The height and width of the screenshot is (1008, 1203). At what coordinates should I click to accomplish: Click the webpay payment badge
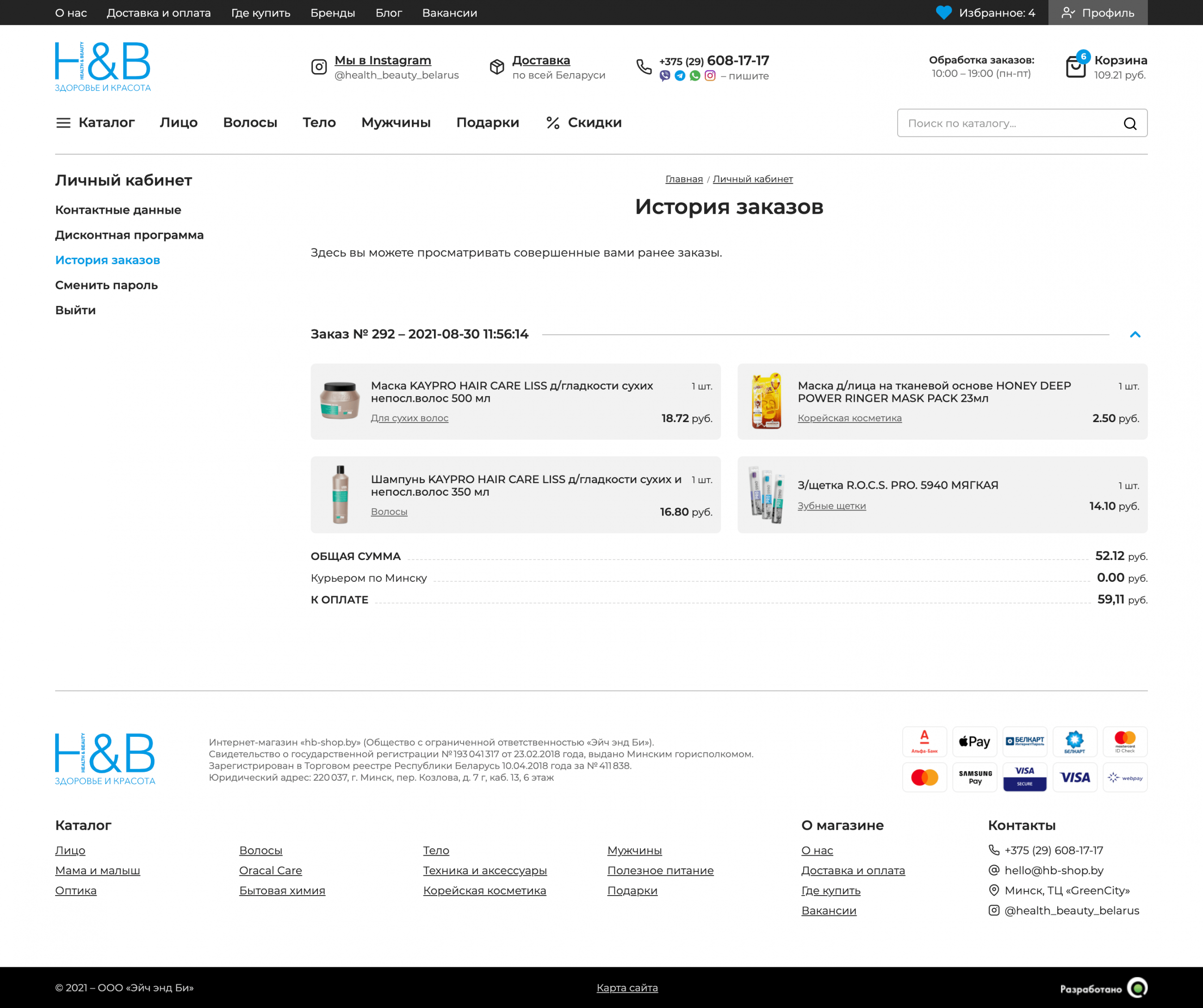click(1125, 777)
